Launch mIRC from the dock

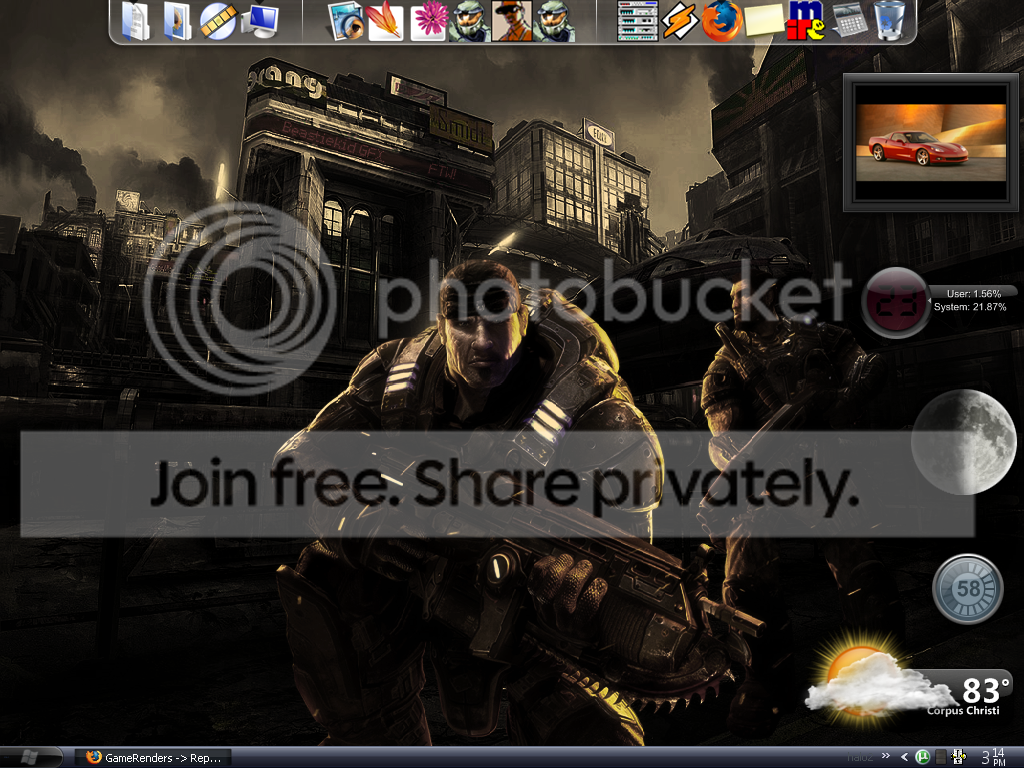coord(806,22)
